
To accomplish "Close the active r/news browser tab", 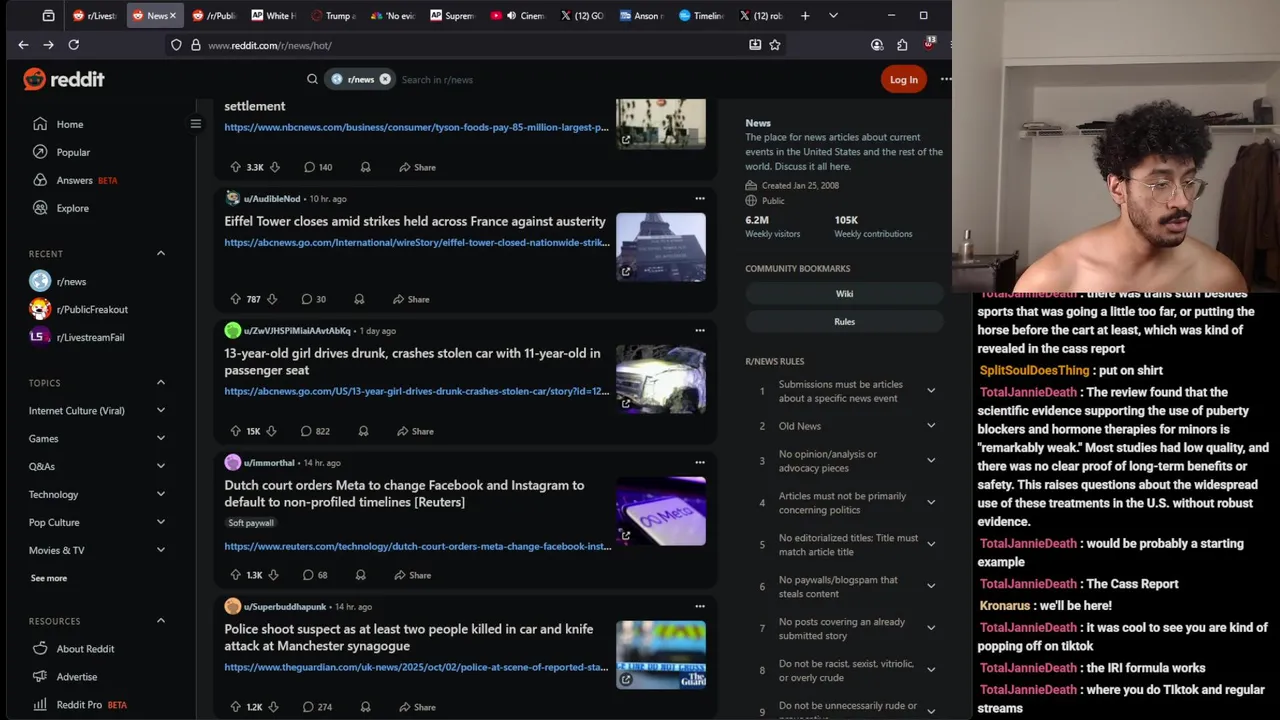I will (173, 15).
